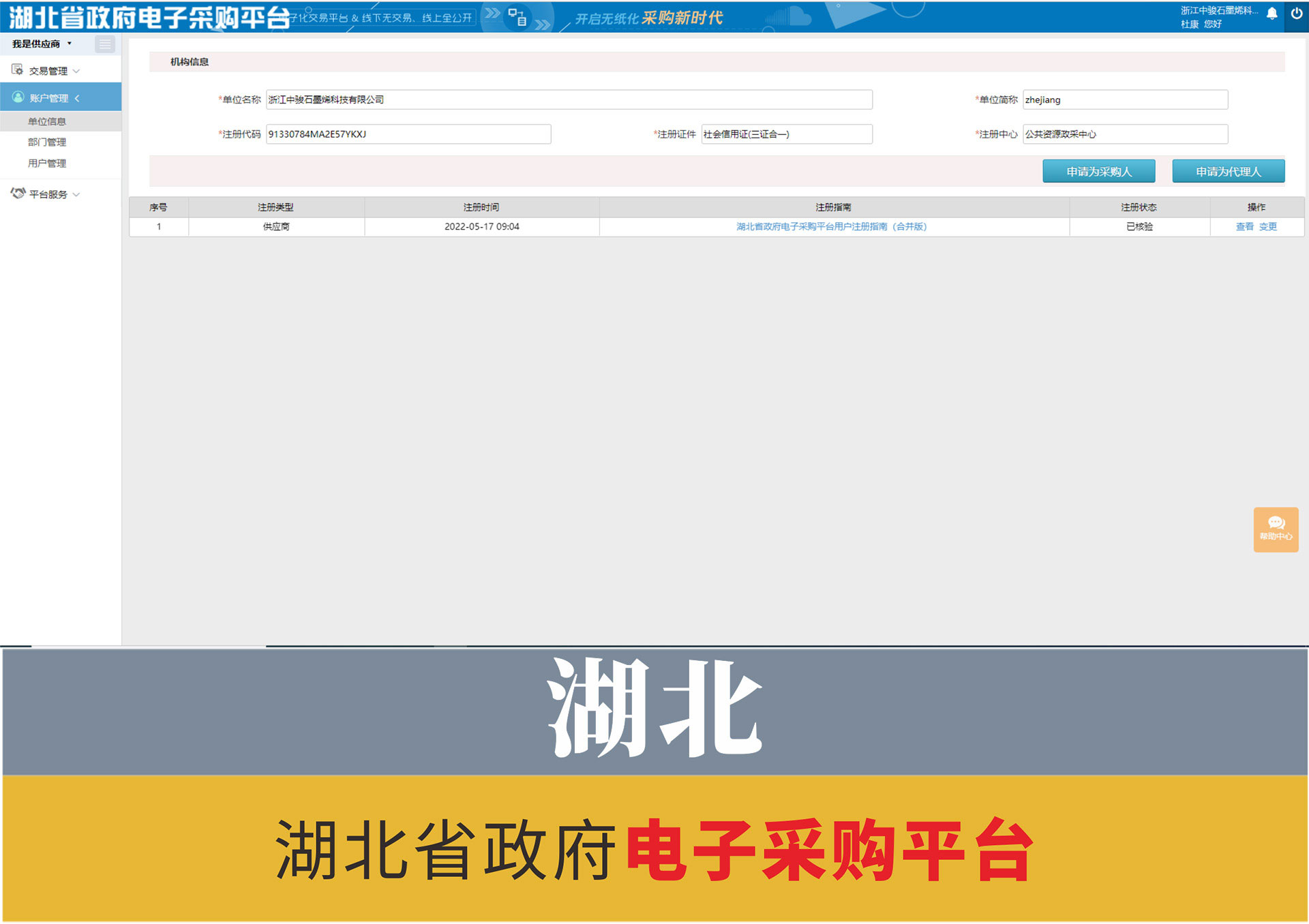Click the 注册时间 column header
The image size is (1309, 924).
(x=481, y=207)
